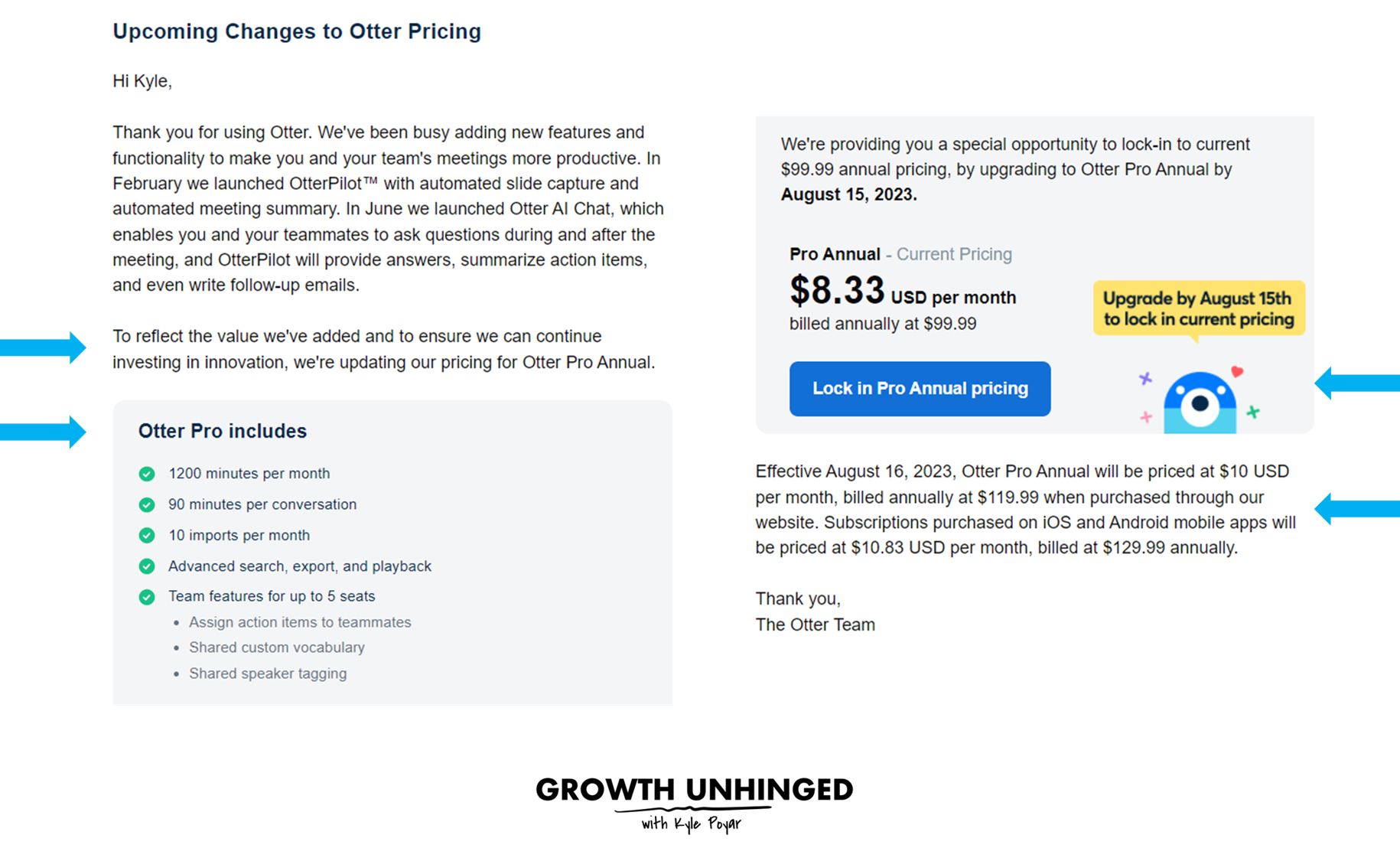Click the checkmark next to Advanced search, export, and playback
This screenshot has width=1400, height=861.
[146, 566]
